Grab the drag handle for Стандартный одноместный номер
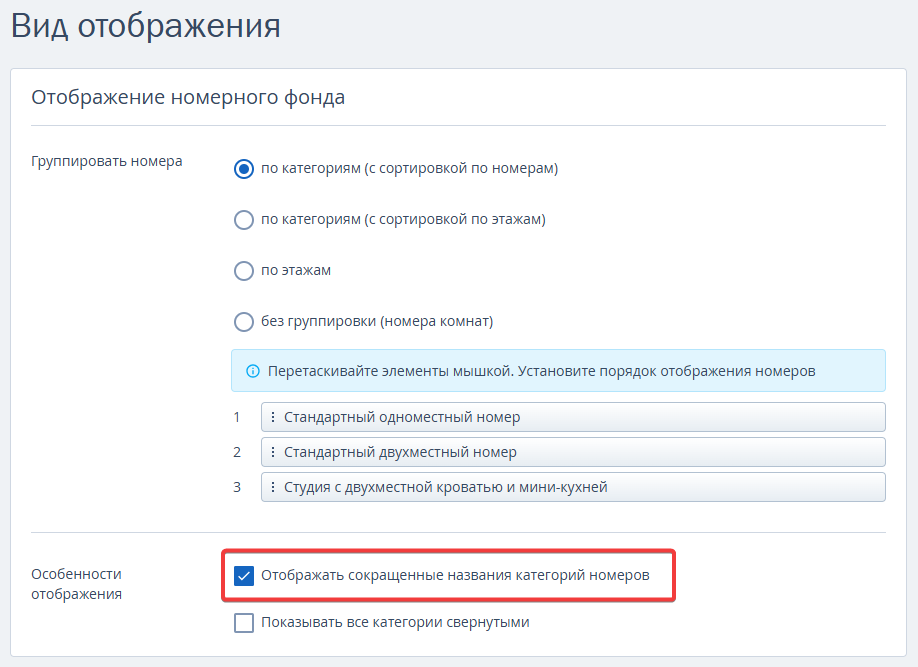The height and width of the screenshot is (667, 918). pos(273,417)
